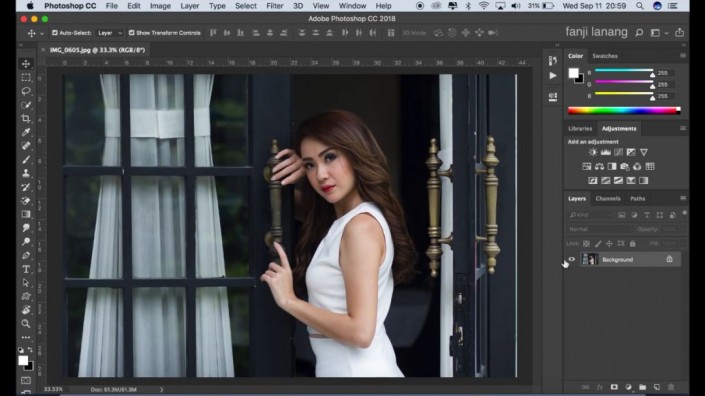Close the IMG_0605.jpg document tab

[x=43, y=50]
